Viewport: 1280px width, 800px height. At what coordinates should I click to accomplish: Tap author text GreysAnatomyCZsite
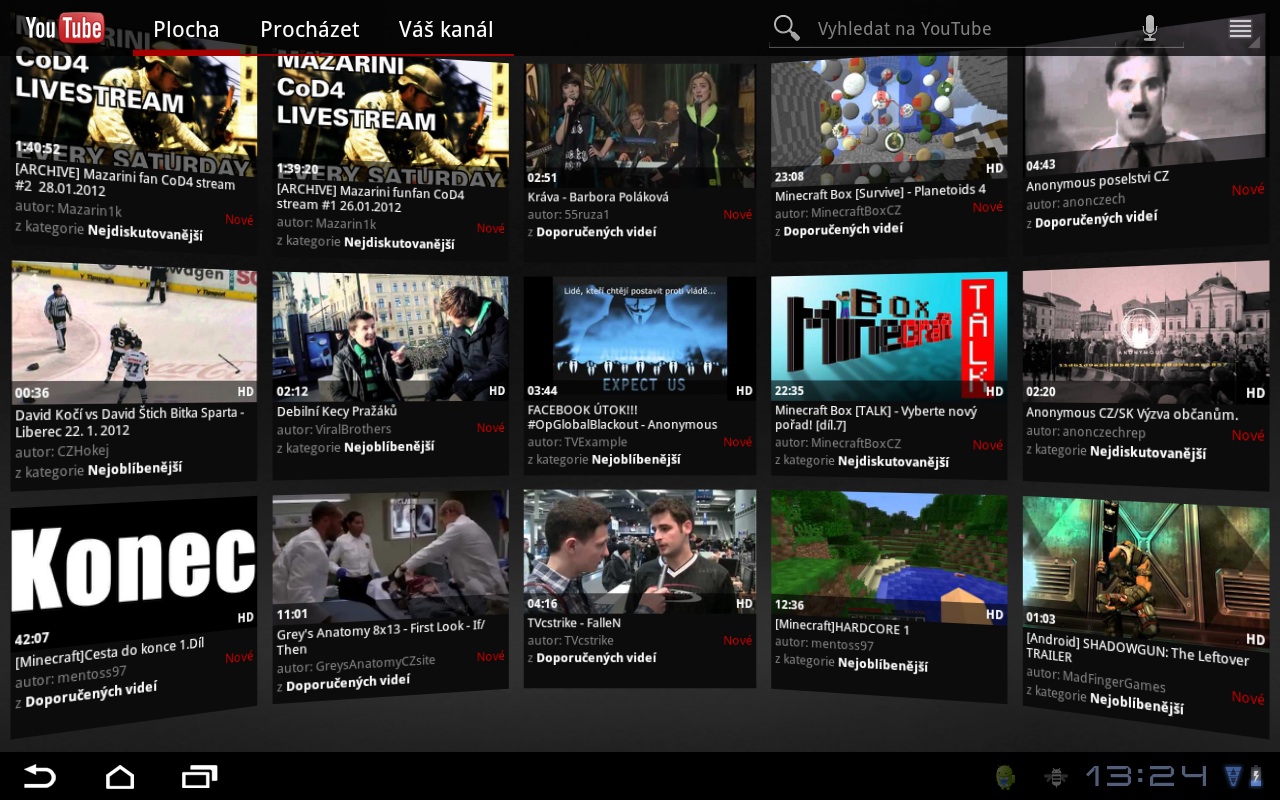(x=375, y=663)
